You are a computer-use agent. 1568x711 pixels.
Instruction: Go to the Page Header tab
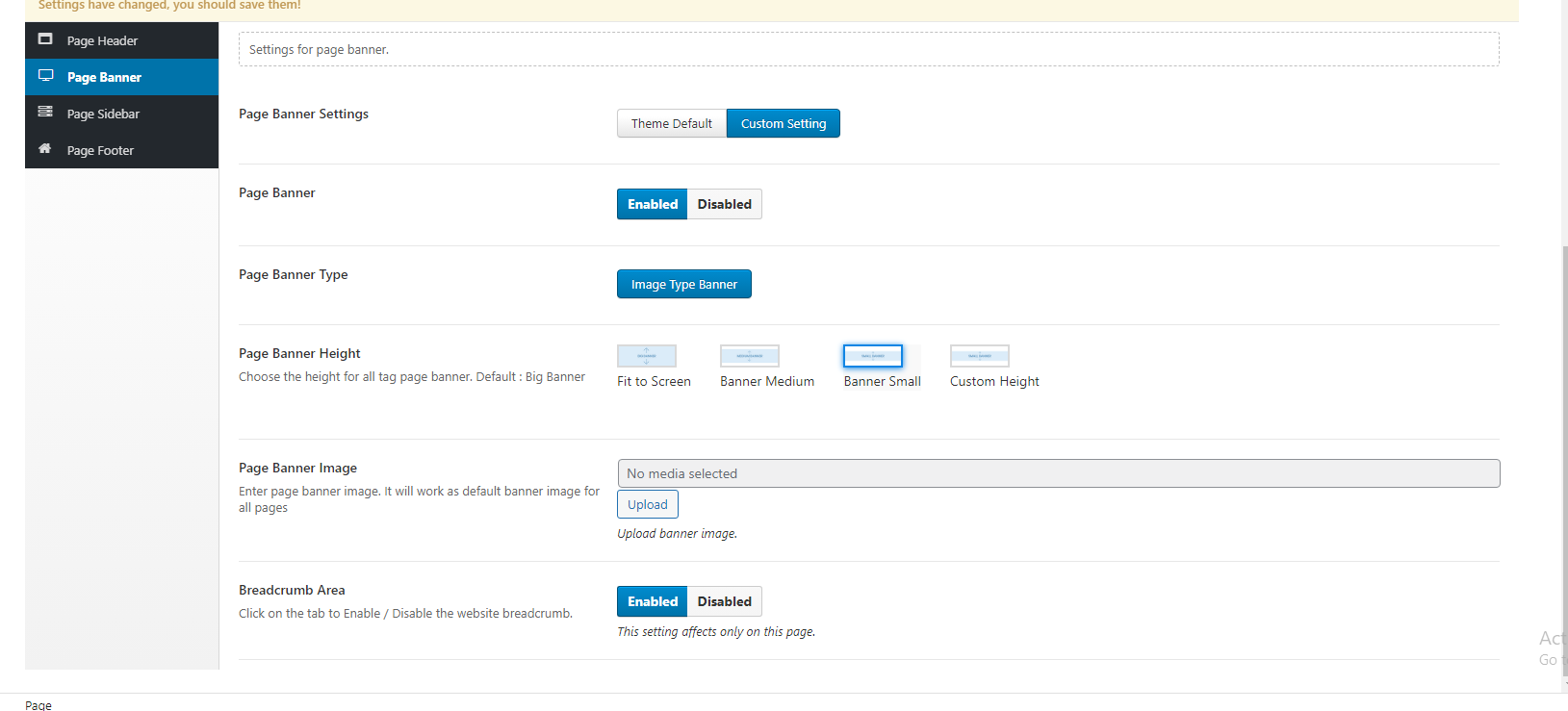[102, 40]
